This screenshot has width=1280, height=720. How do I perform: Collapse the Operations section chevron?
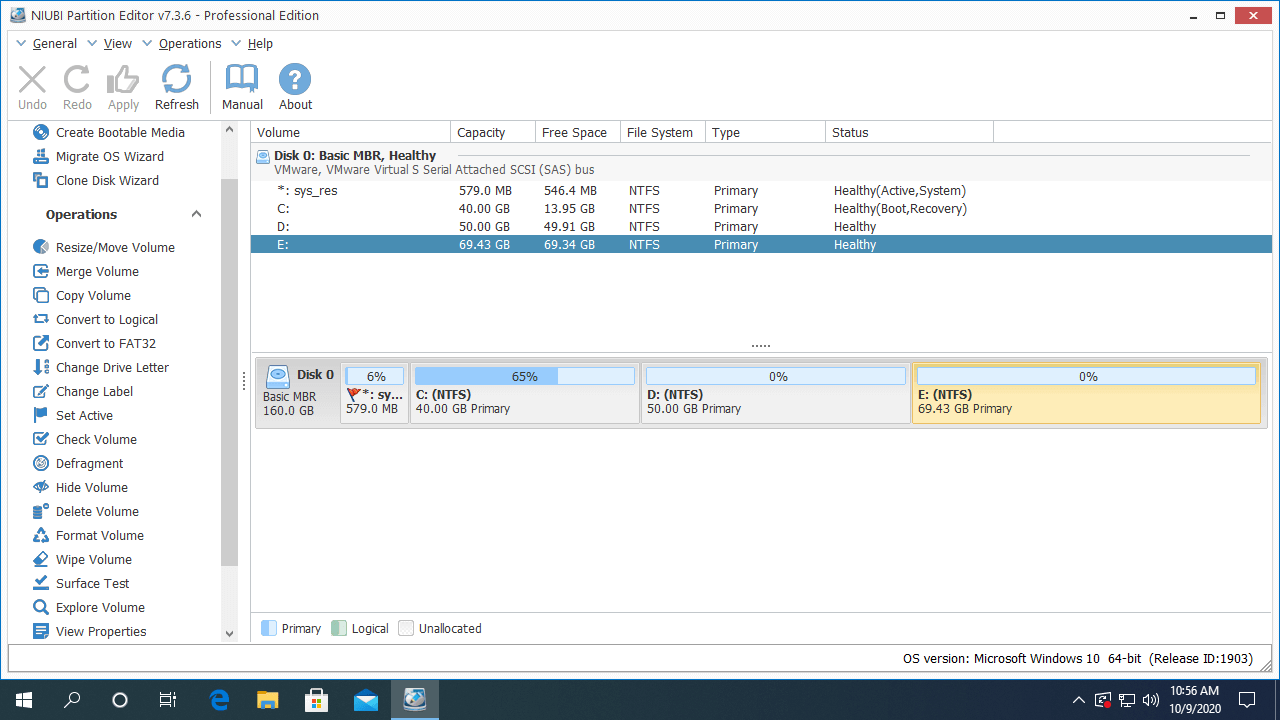click(196, 214)
